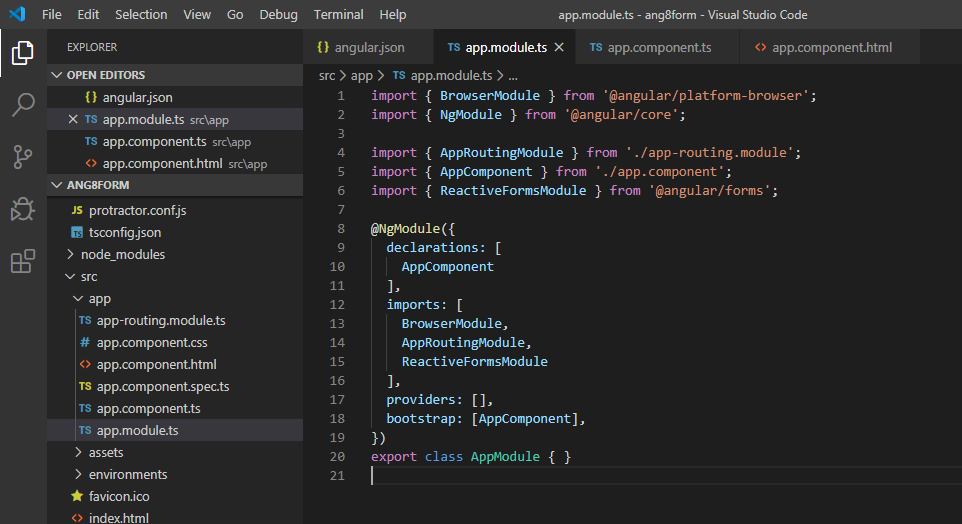The height and width of the screenshot is (524, 962).
Task: Expand the environments folder
Action: point(128,474)
